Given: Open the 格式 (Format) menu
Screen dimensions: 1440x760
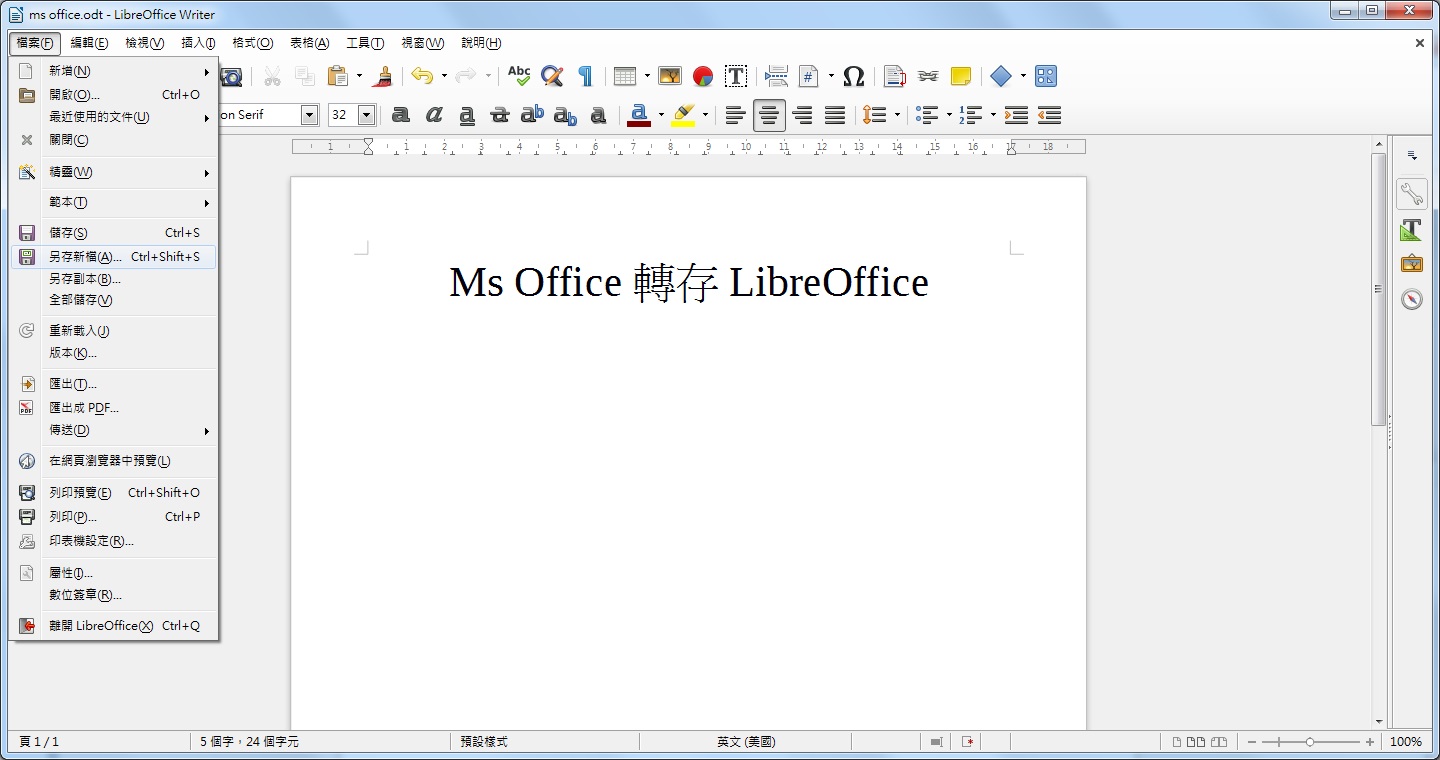Looking at the screenshot, I should coord(252,43).
